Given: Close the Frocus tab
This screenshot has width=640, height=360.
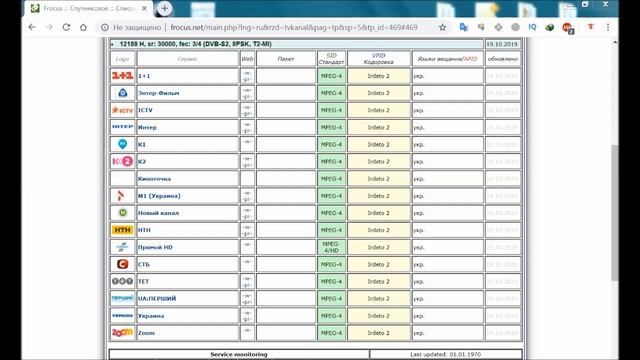Looking at the screenshot, I should point(144,8).
